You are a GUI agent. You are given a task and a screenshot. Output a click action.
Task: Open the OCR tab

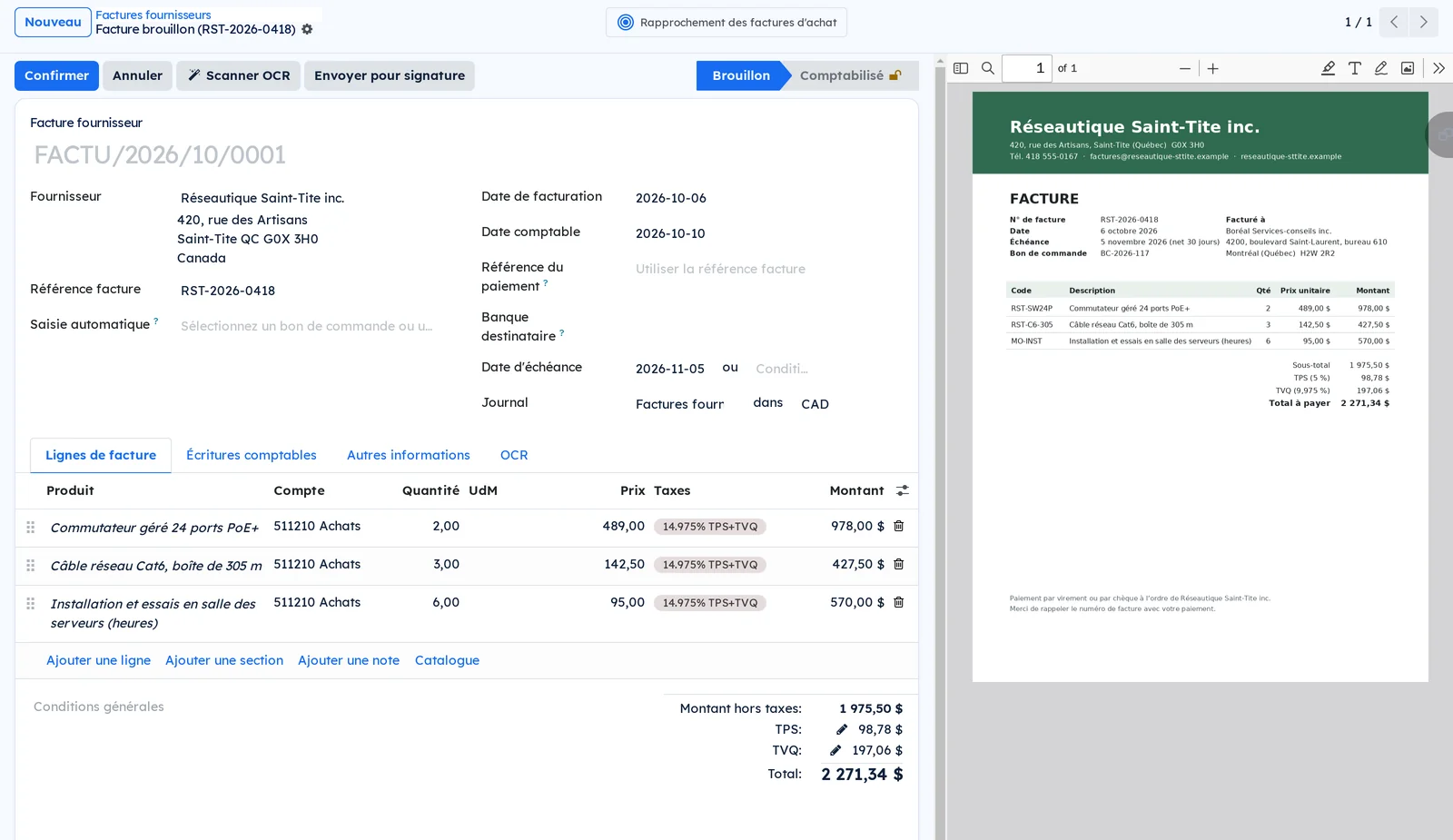pyautogui.click(x=514, y=455)
